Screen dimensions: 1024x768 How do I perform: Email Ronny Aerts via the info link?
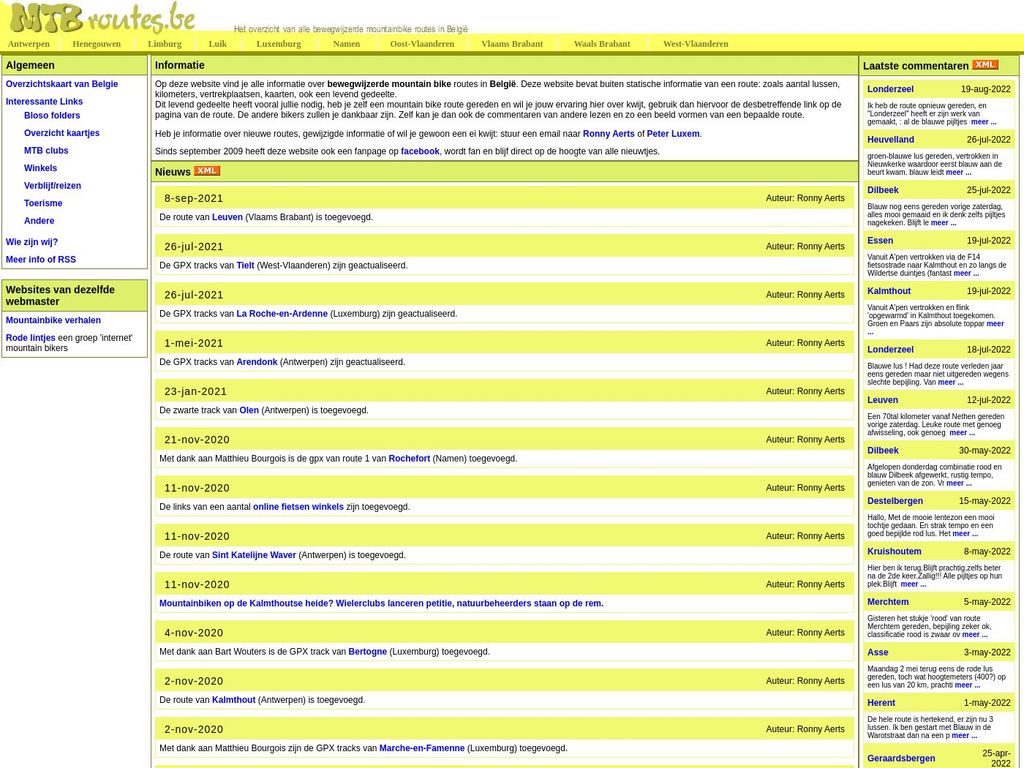[x=609, y=133]
